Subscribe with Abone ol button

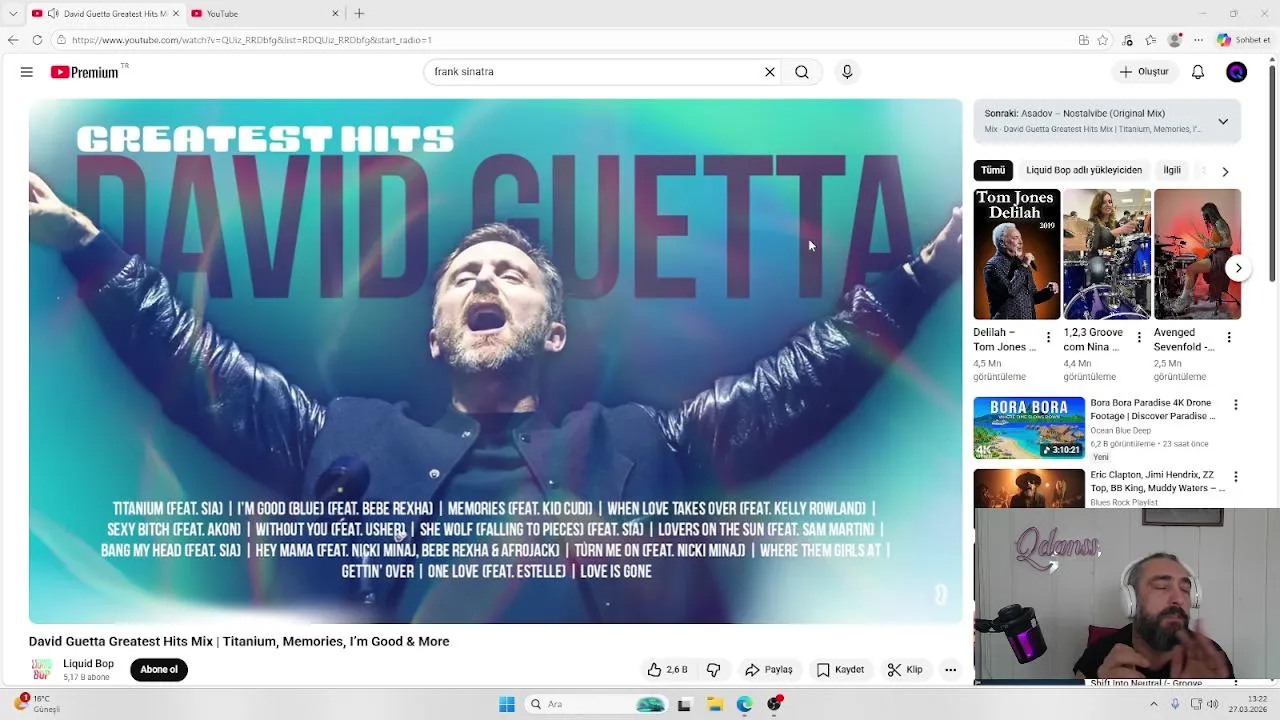pos(159,670)
